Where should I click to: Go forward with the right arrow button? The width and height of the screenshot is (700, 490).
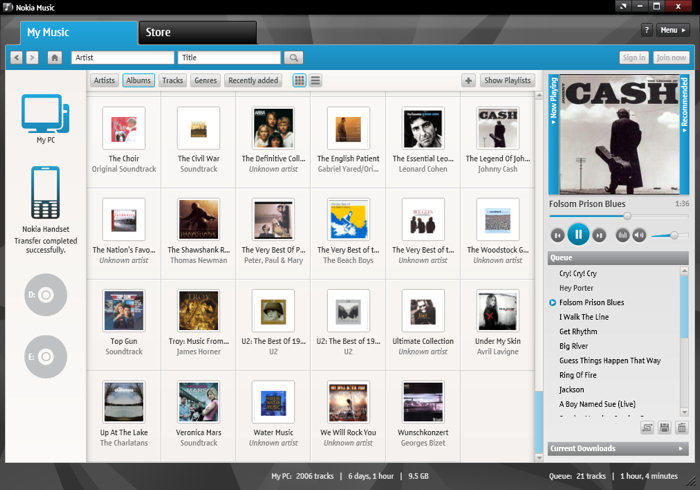point(32,58)
